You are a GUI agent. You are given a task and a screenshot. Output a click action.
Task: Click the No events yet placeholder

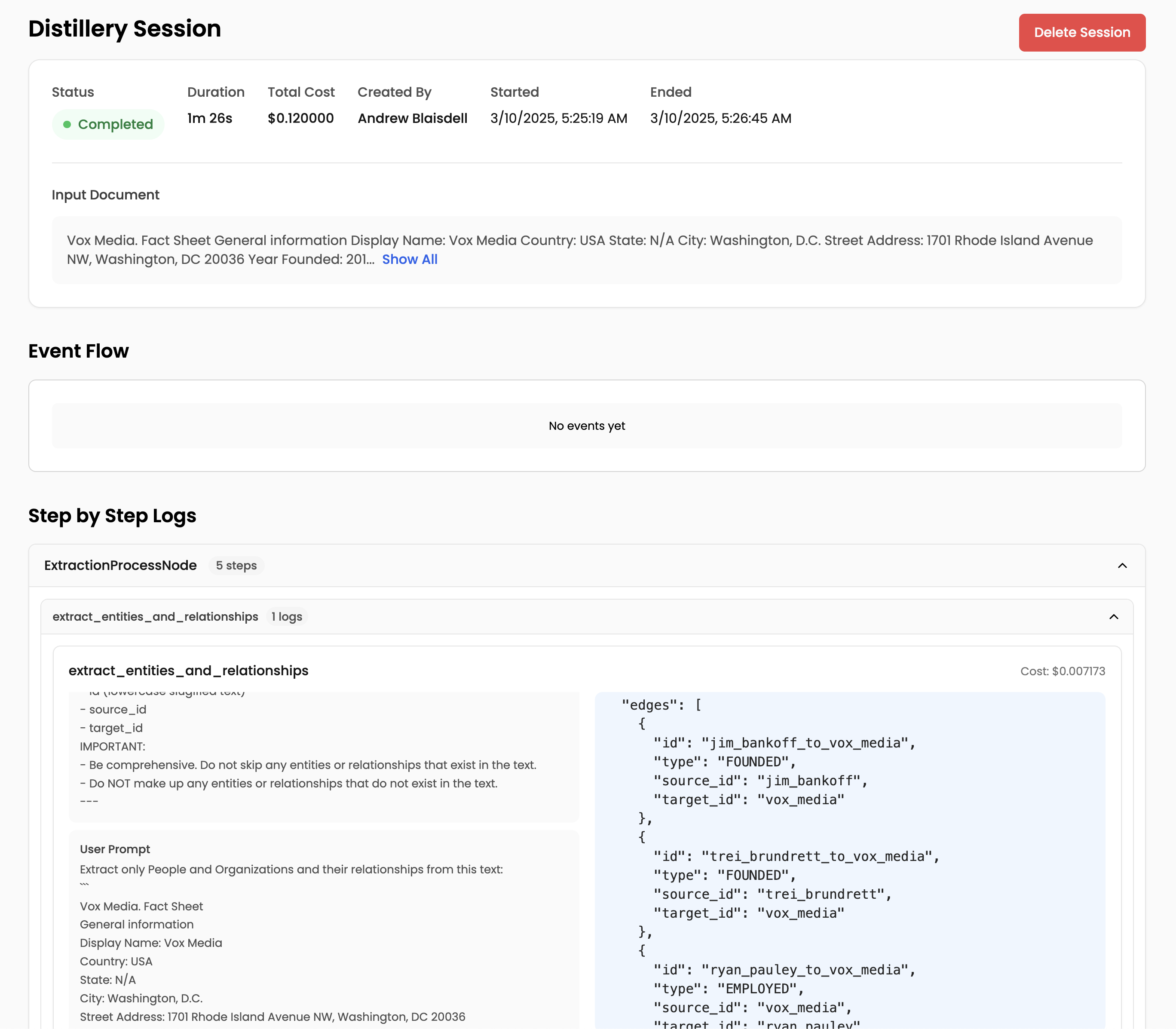[586, 426]
